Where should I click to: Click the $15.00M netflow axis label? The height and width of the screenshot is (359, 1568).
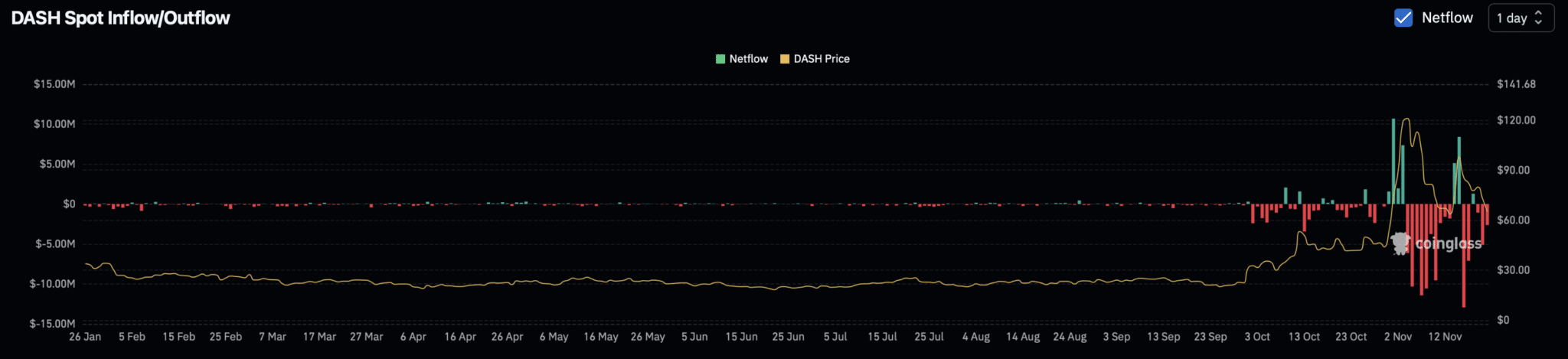pyautogui.click(x=54, y=84)
